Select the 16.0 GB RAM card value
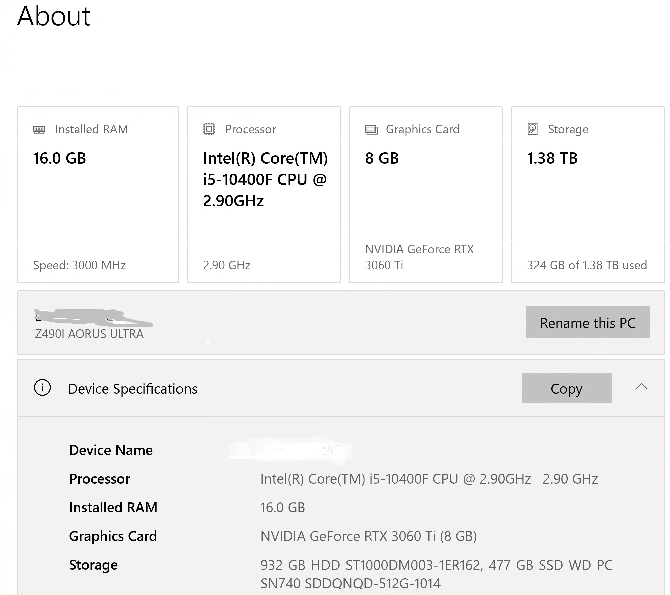 (x=60, y=158)
